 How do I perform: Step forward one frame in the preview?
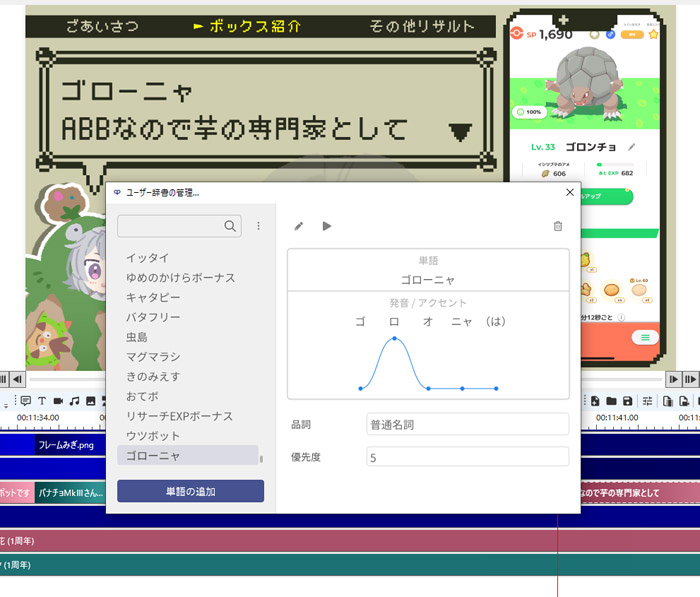pyautogui.click(x=673, y=379)
